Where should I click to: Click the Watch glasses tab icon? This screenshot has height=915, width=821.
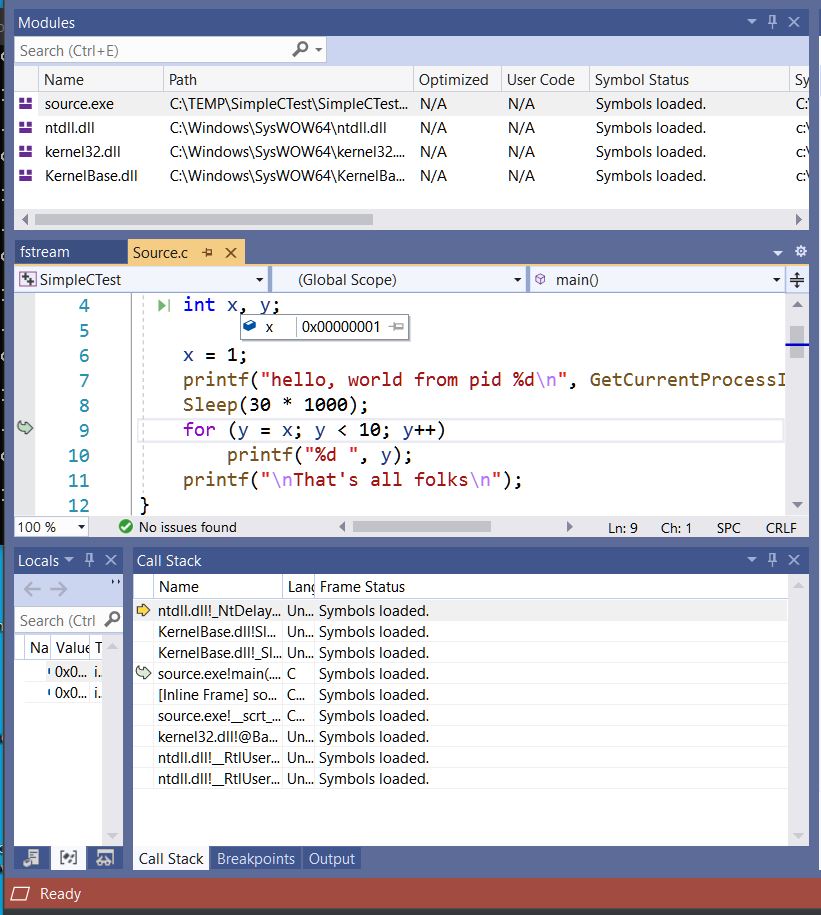tap(104, 857)
